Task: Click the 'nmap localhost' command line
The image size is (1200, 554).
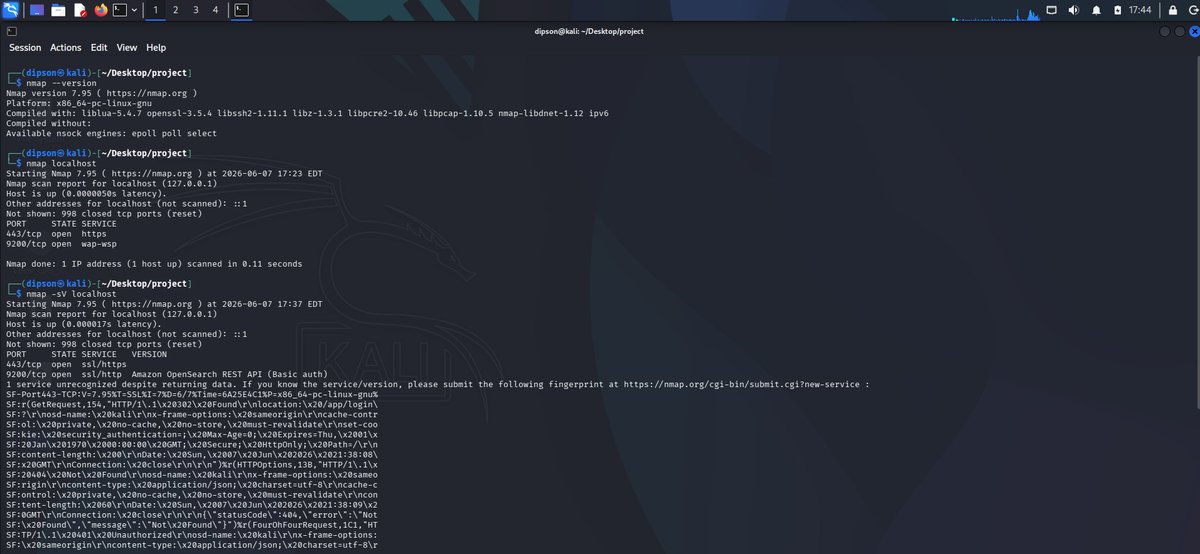Action: (62, 163)
